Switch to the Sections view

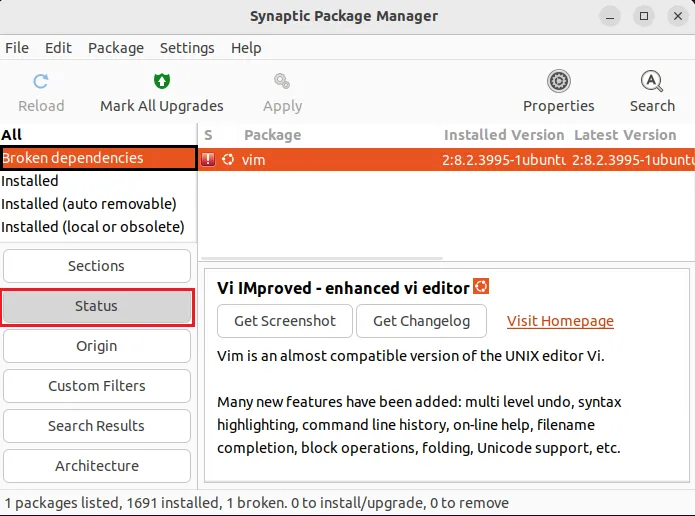coord(97,266)
